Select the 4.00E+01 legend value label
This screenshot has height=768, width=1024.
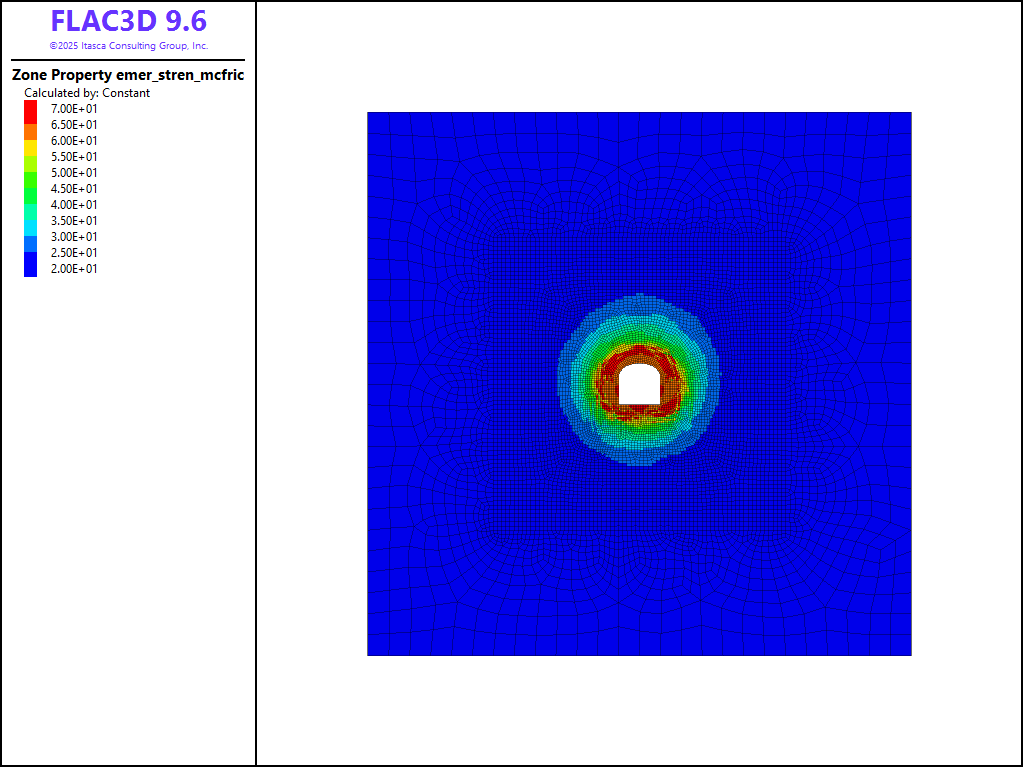(x=75, y=205)
